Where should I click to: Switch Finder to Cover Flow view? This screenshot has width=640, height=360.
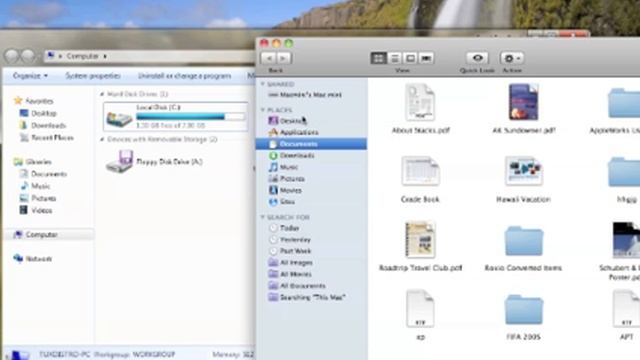click(426, 58)
